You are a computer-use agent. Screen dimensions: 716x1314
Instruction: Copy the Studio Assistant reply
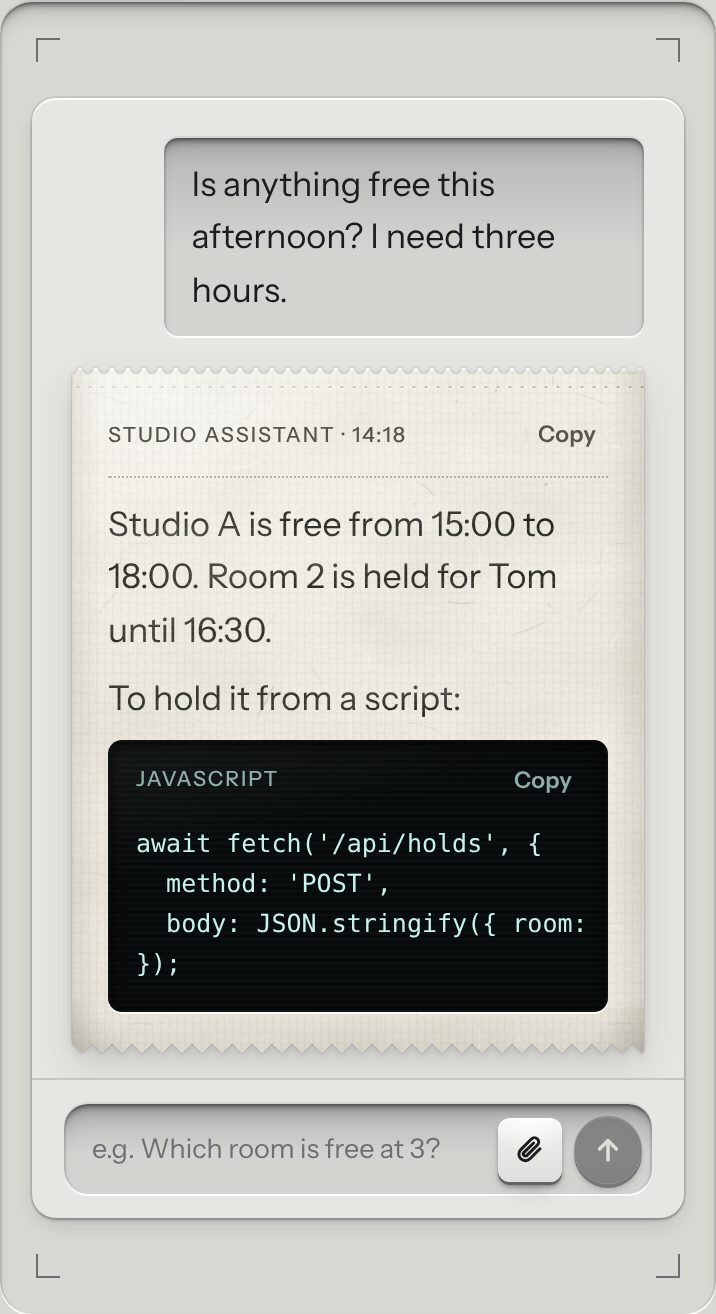coord(566,435)
